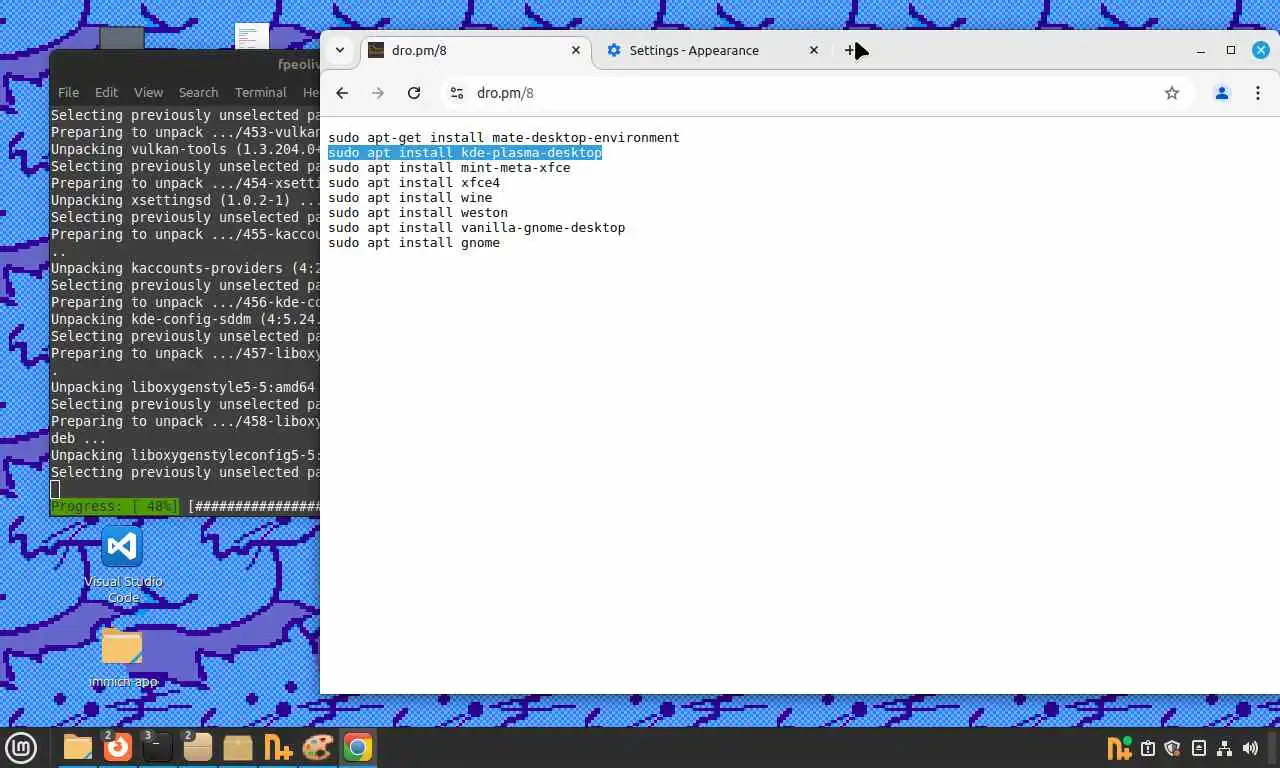
Task: Minimize the Chrome window
Action: point(1201,50)
